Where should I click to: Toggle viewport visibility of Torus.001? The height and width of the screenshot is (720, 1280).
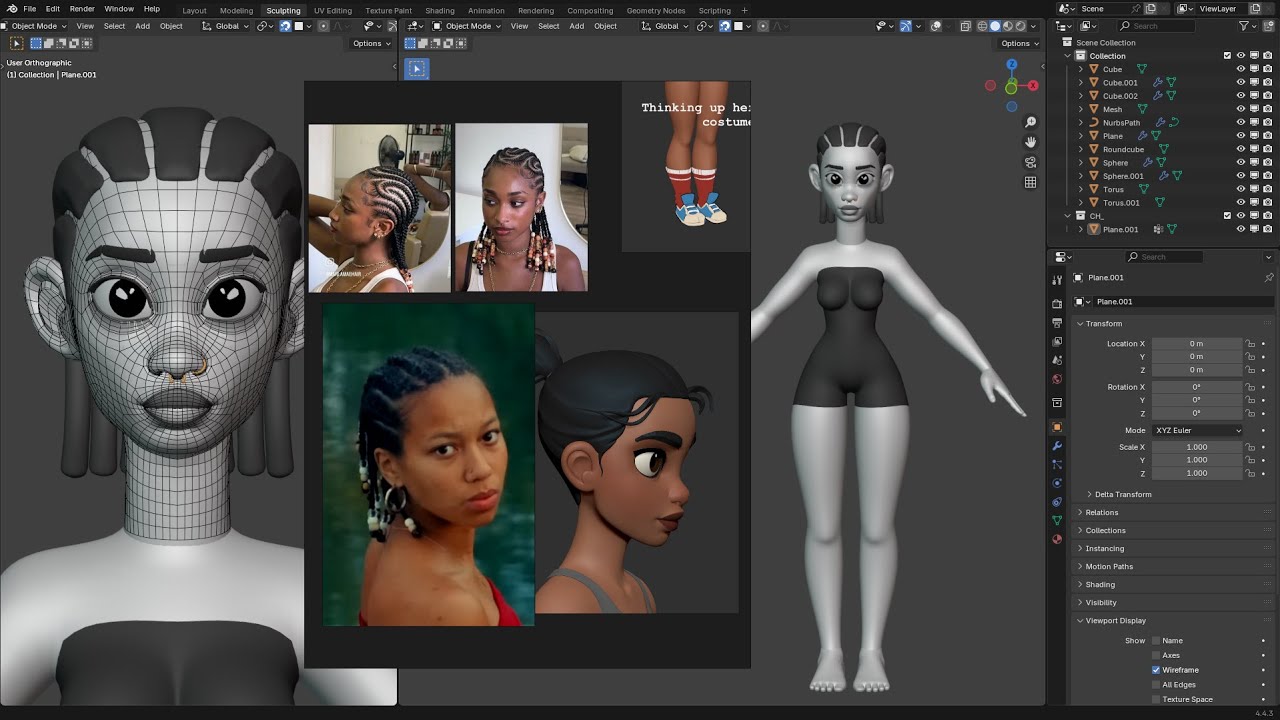coord(1241,203)
